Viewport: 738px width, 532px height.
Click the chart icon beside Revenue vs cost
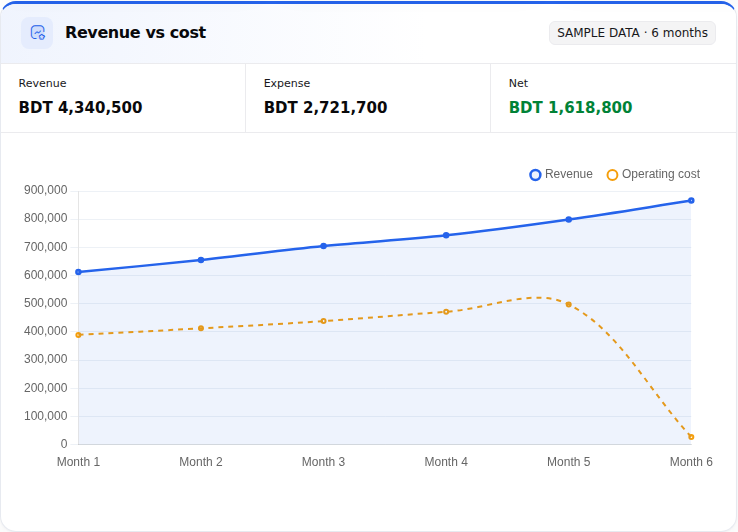tap(37, 33)
